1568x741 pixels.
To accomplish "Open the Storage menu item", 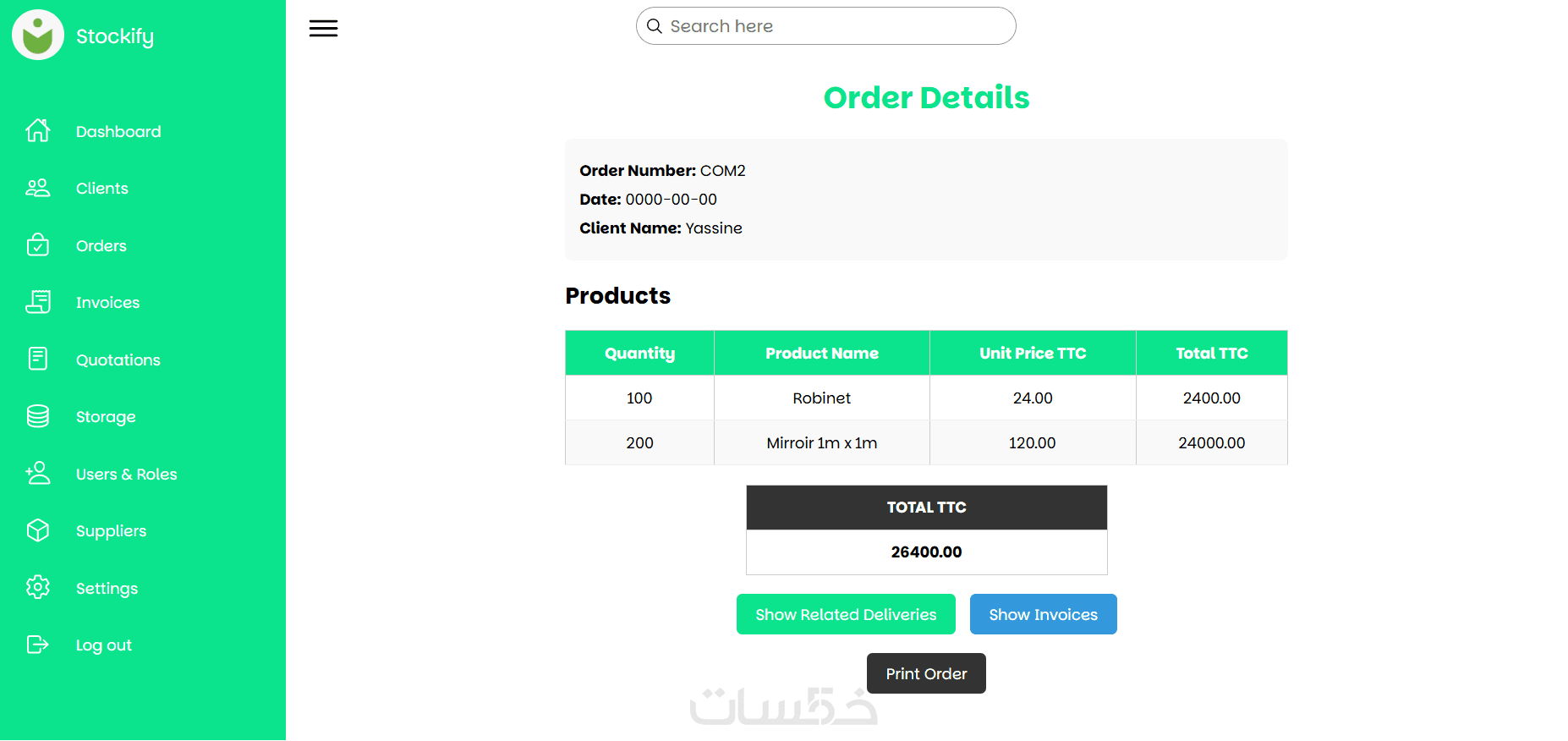I will tap(106, 417).
